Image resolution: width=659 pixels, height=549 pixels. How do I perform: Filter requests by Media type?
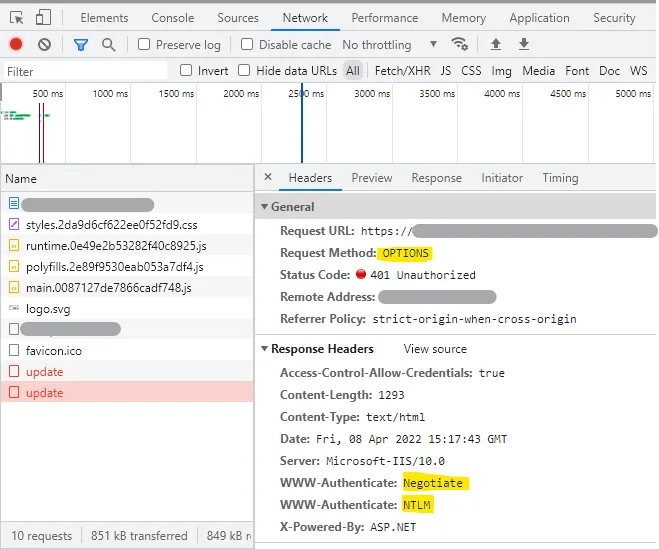pyautogui.click(x=538, y=71)
